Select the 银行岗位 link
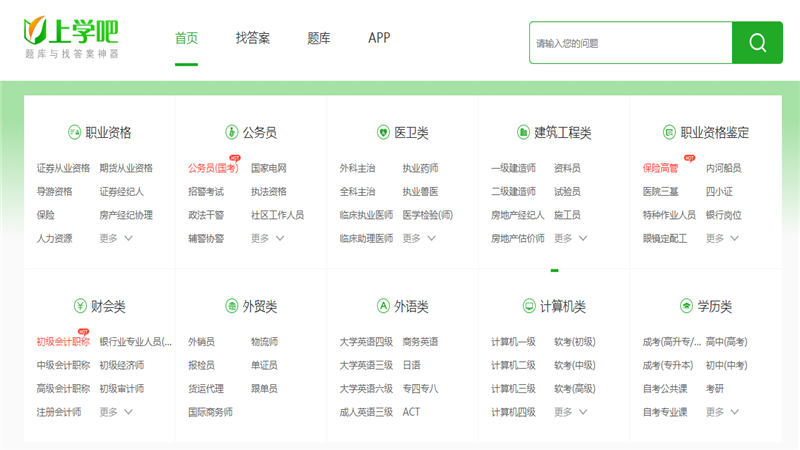 [x=723, y=215]
